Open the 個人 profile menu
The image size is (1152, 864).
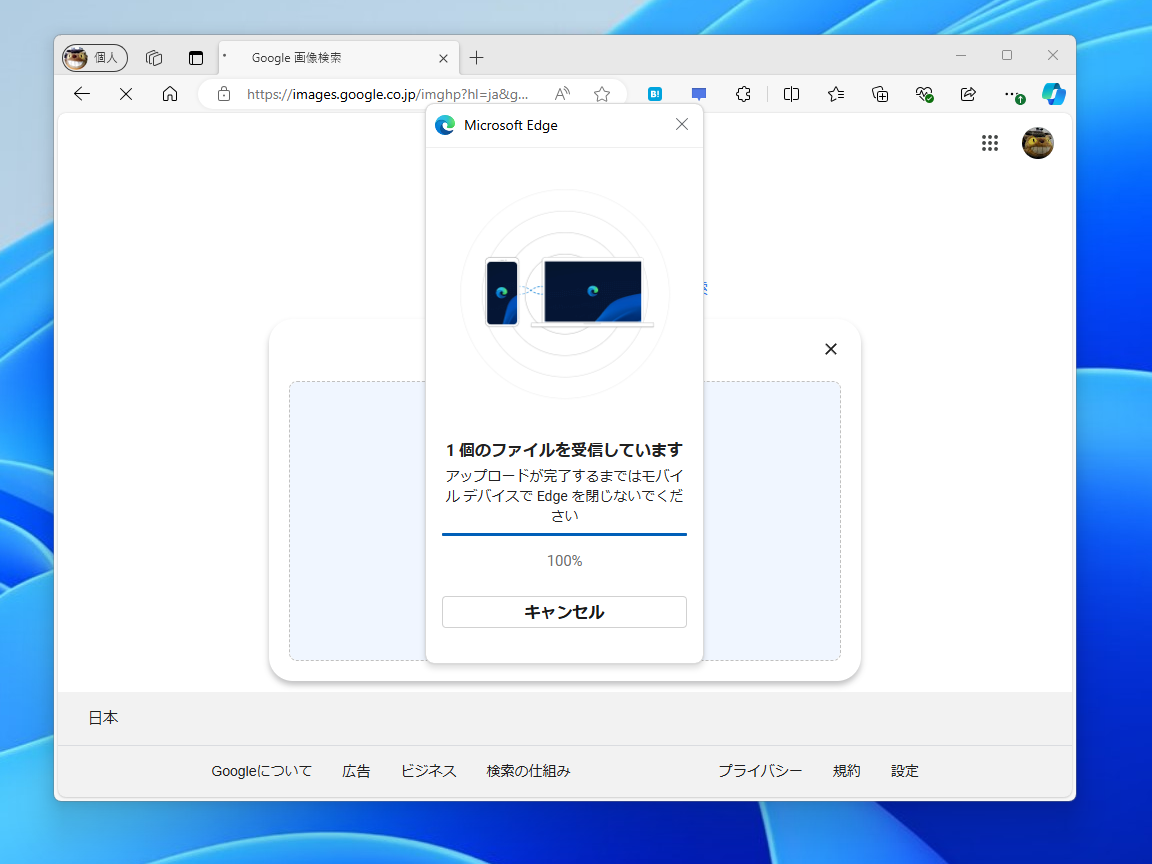click(x=93, y=57)
